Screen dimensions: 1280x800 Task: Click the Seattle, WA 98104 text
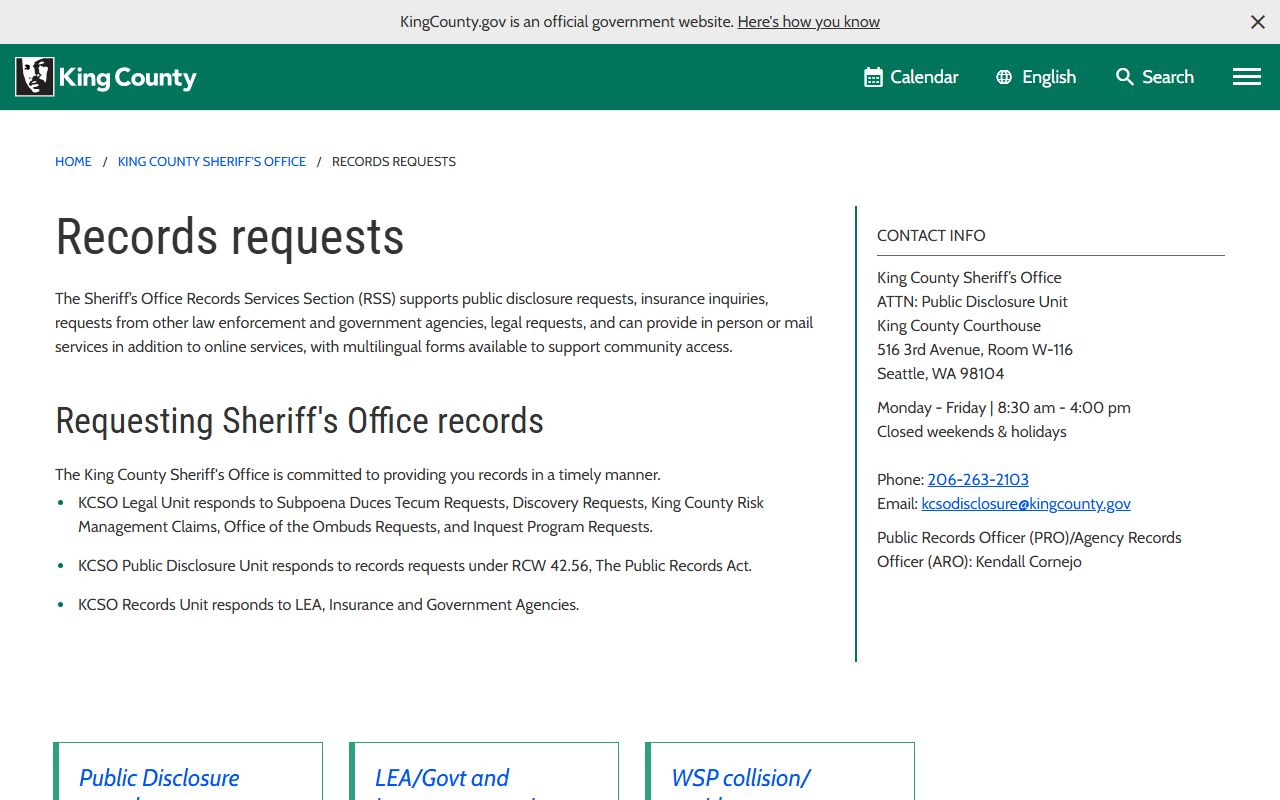[x=941, y=374]
